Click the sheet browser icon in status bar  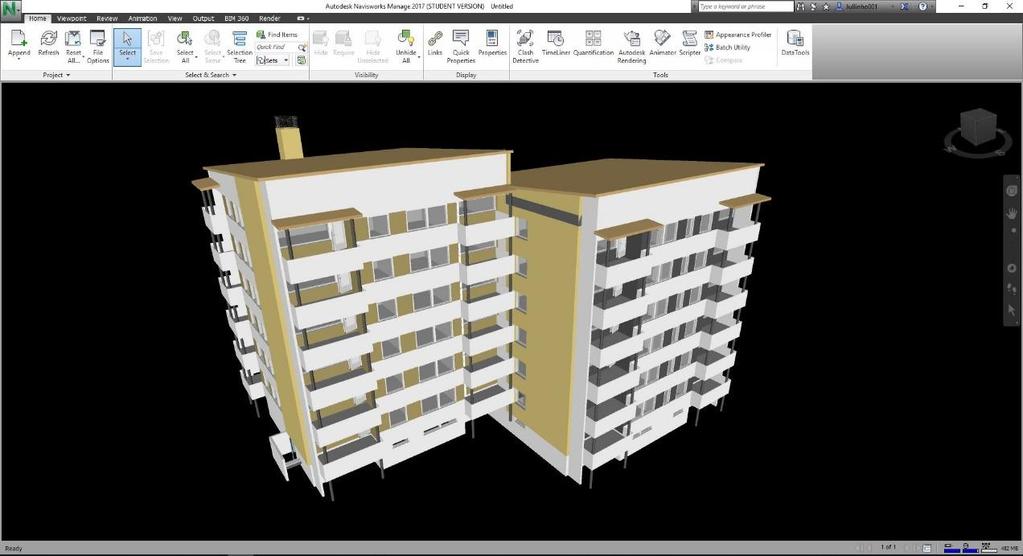click(926, 548)
